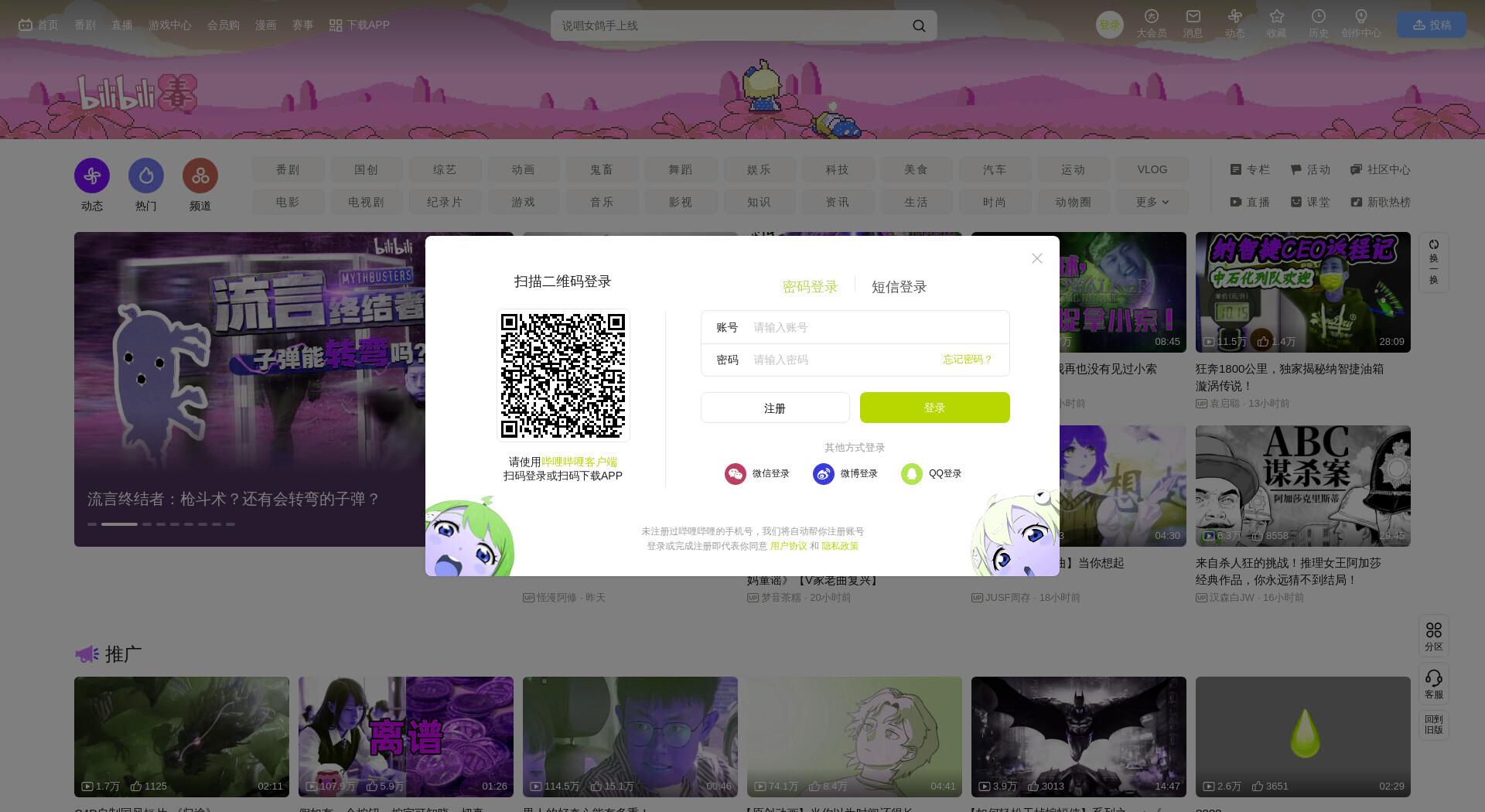This screenshot has width=1485, height=812.
Task: Open the 客服 headset icon
Action: (x=1434, y=678)
